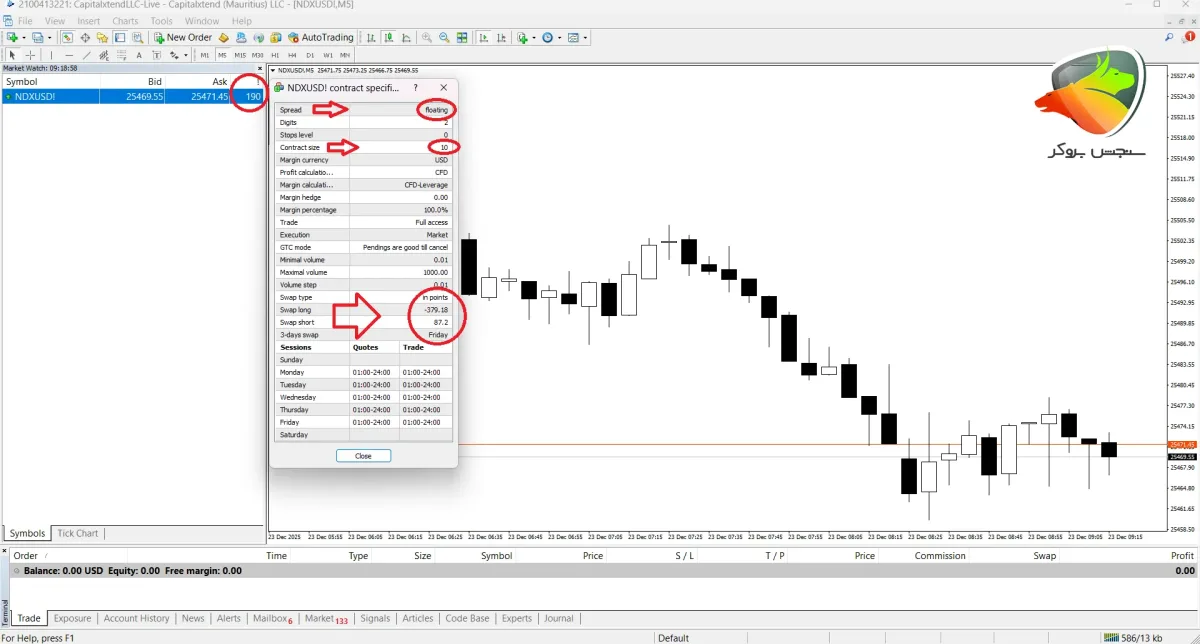The width and height of the screenshot is (1200, 644).
Task: Click the search magnifier icon top right
Action: [1170, 37]
